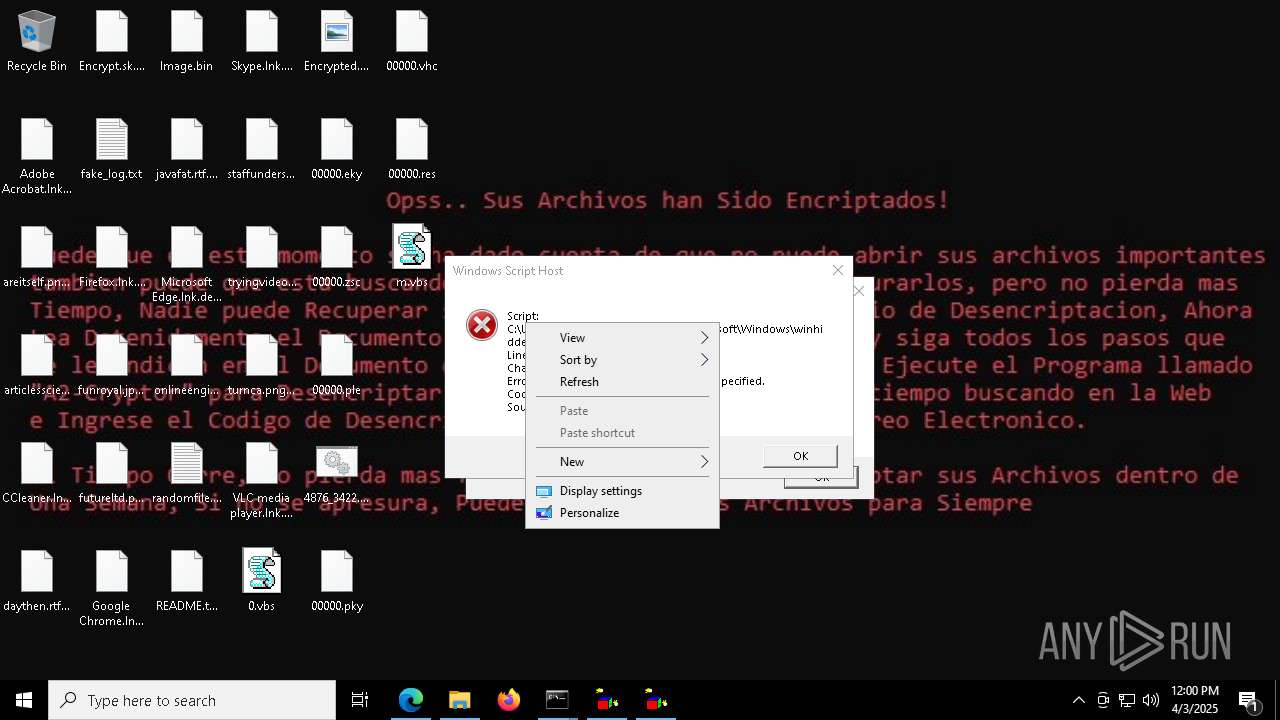Switch to the command prompt taskbar window

pyautogui.click(x=558, y=700)
